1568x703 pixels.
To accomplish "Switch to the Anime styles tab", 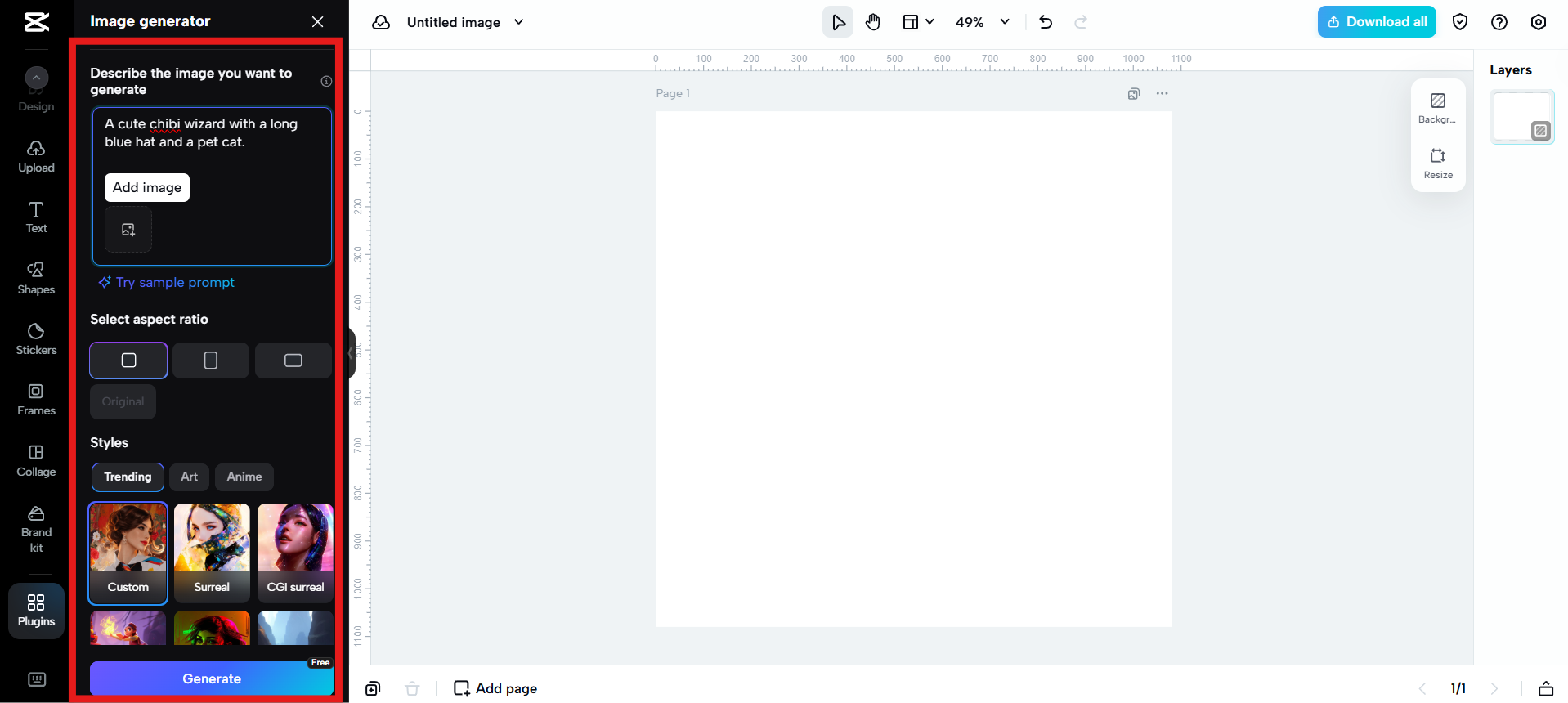I will pyautogui.click(x=244, y=477).
